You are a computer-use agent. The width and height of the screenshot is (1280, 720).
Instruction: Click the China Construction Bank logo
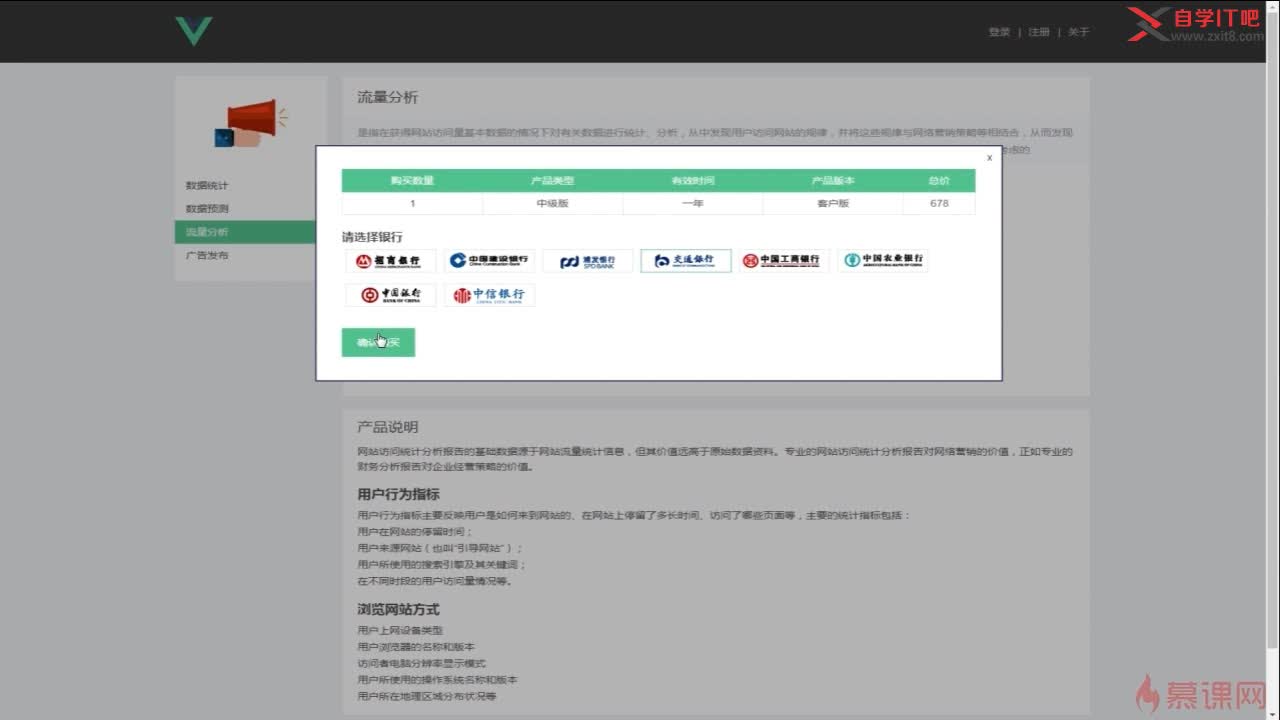click(490, 260)
